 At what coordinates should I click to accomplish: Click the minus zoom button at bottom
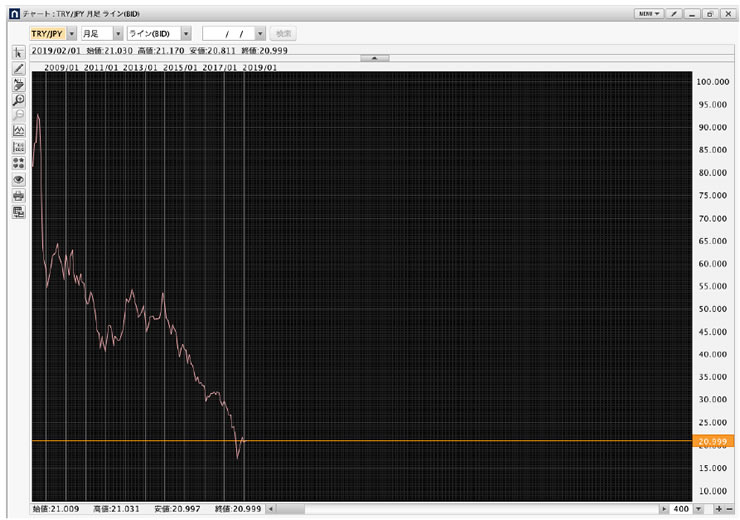pos(730,509)
